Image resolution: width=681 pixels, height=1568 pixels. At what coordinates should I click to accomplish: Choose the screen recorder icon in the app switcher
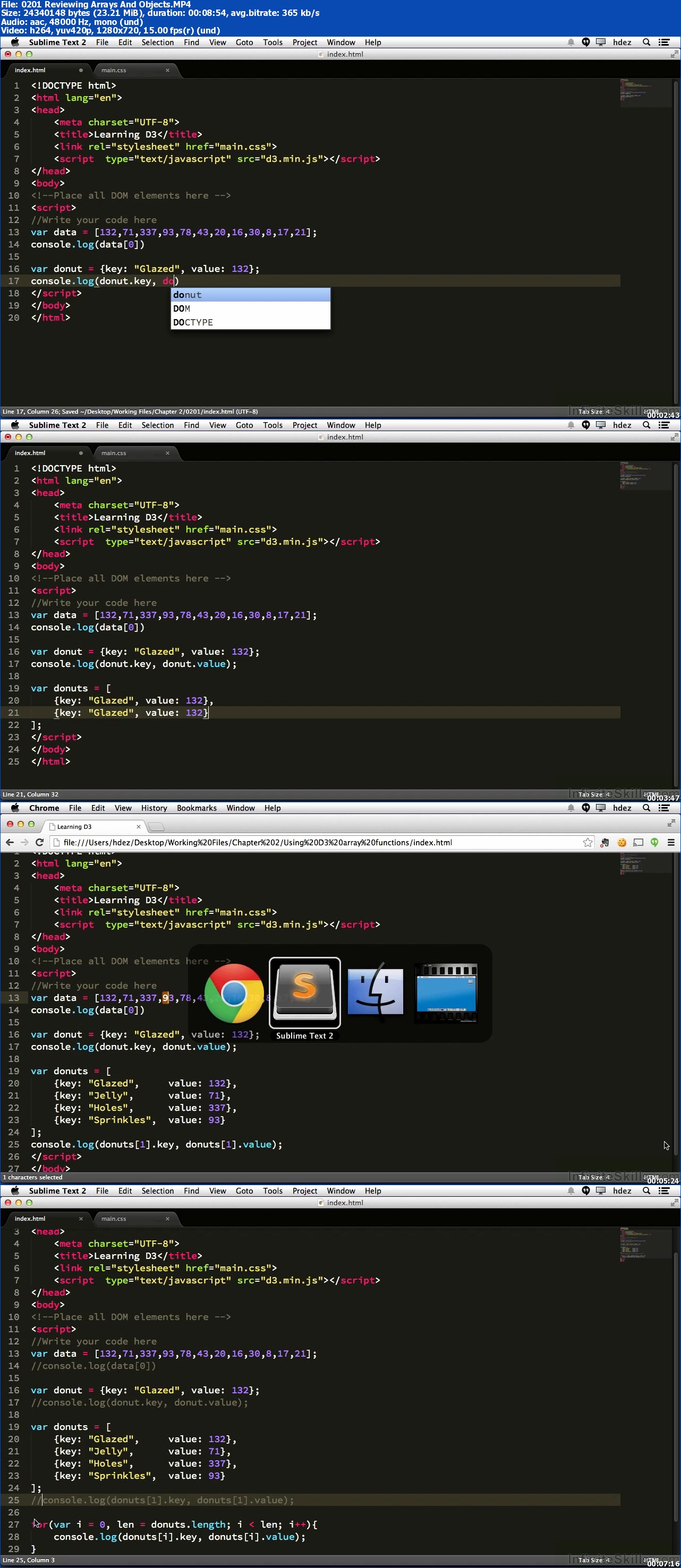(446, 993)
